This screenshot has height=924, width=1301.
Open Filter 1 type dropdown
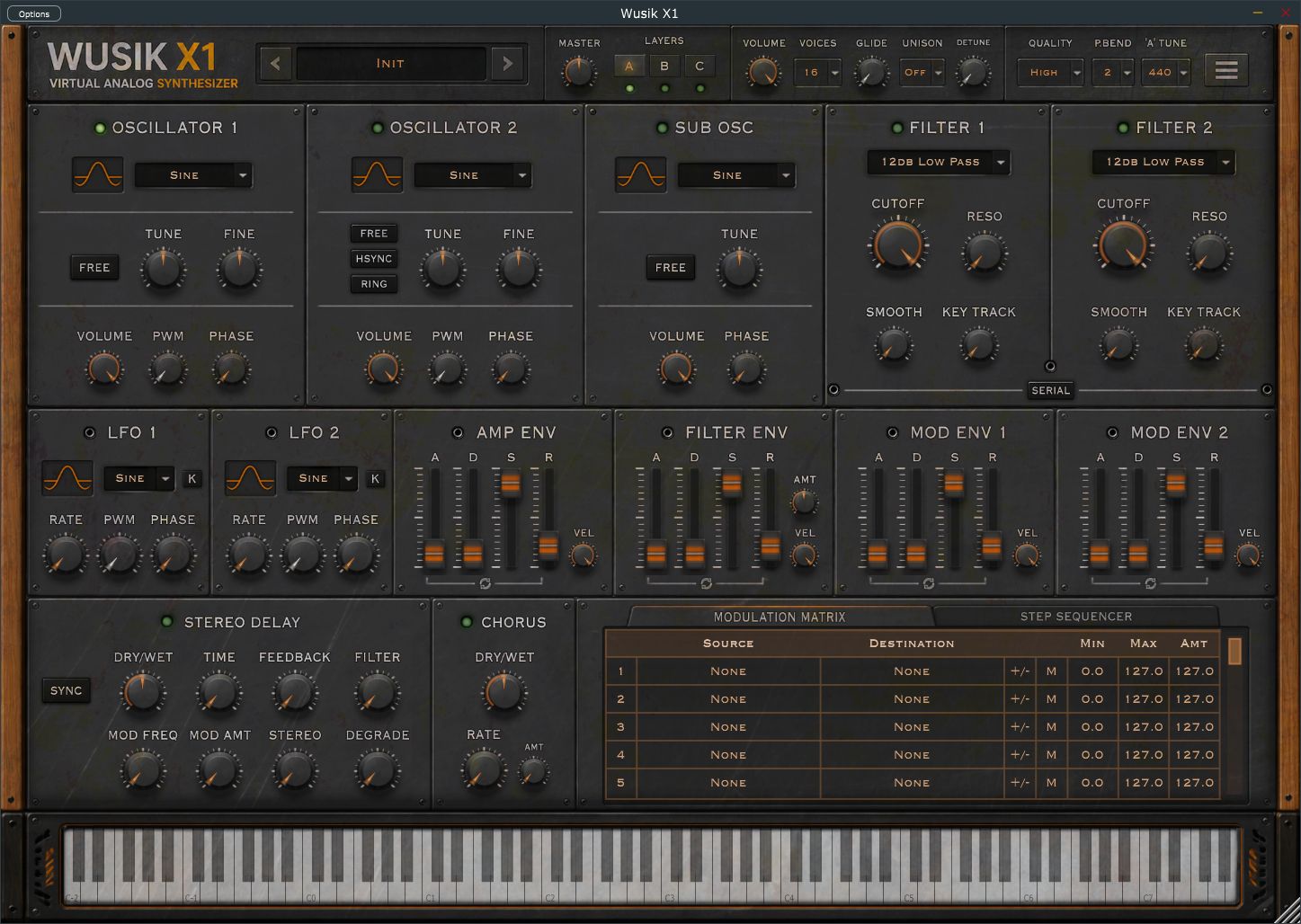(x=939, y=162)
